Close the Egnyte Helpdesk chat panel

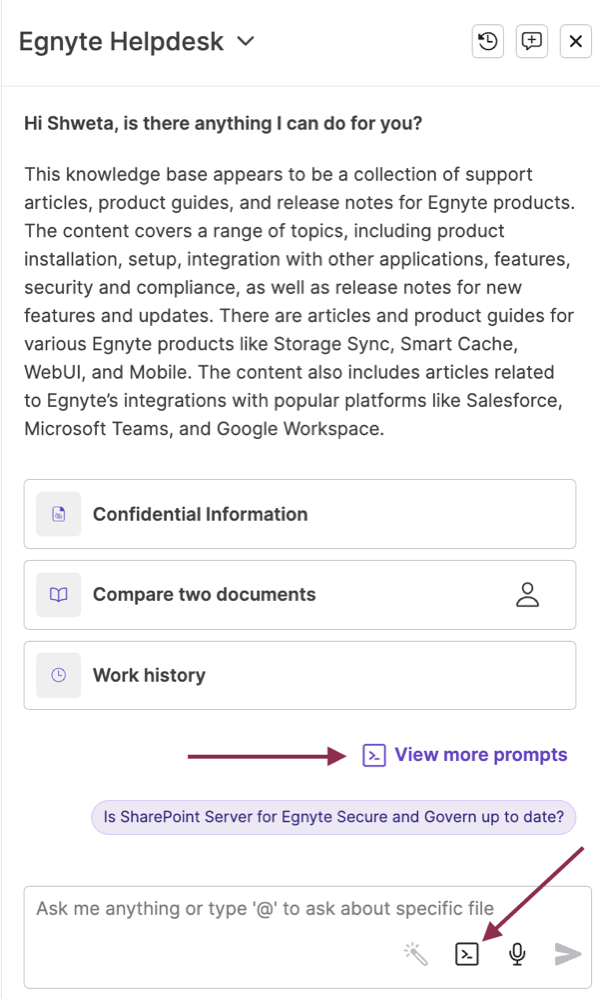tap(575, 41)
